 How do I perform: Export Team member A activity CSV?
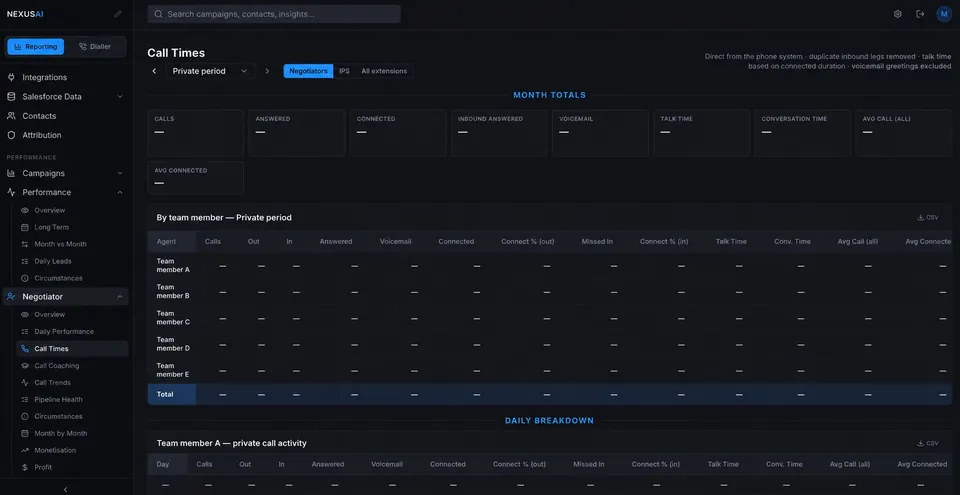[928, 443]
